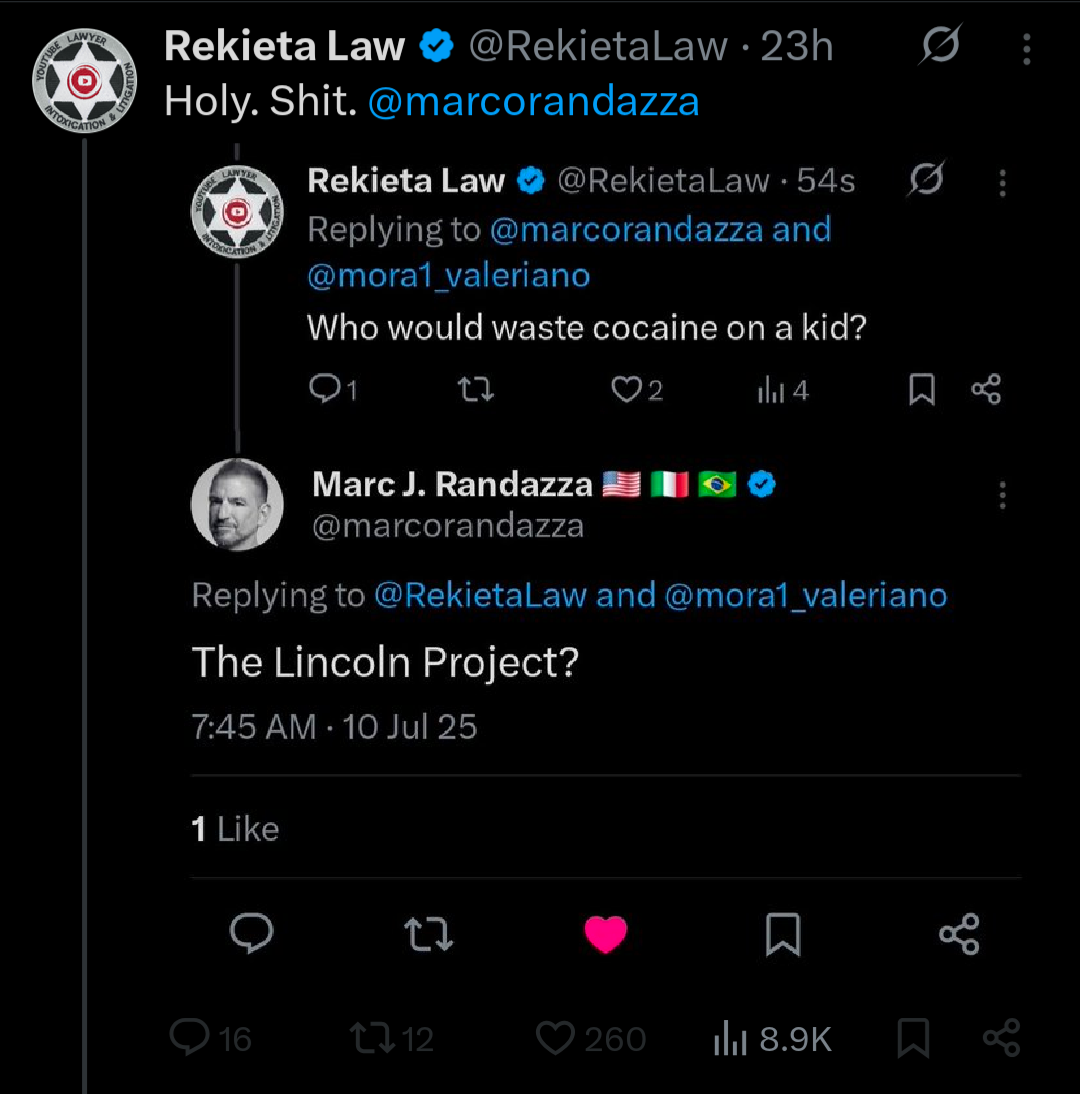This screenshot has height=1094, width=1080.
Task: Like the quoted tweet with 2 likes
Action: (x=636, y=389)
